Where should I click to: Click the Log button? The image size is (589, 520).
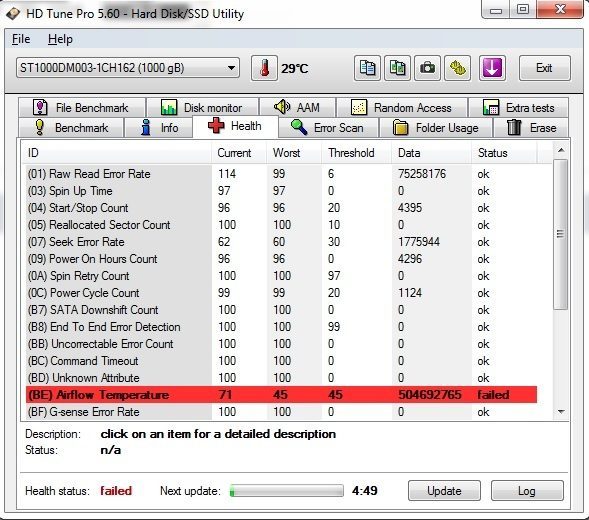pyautogui.click(x=527, y=491)
